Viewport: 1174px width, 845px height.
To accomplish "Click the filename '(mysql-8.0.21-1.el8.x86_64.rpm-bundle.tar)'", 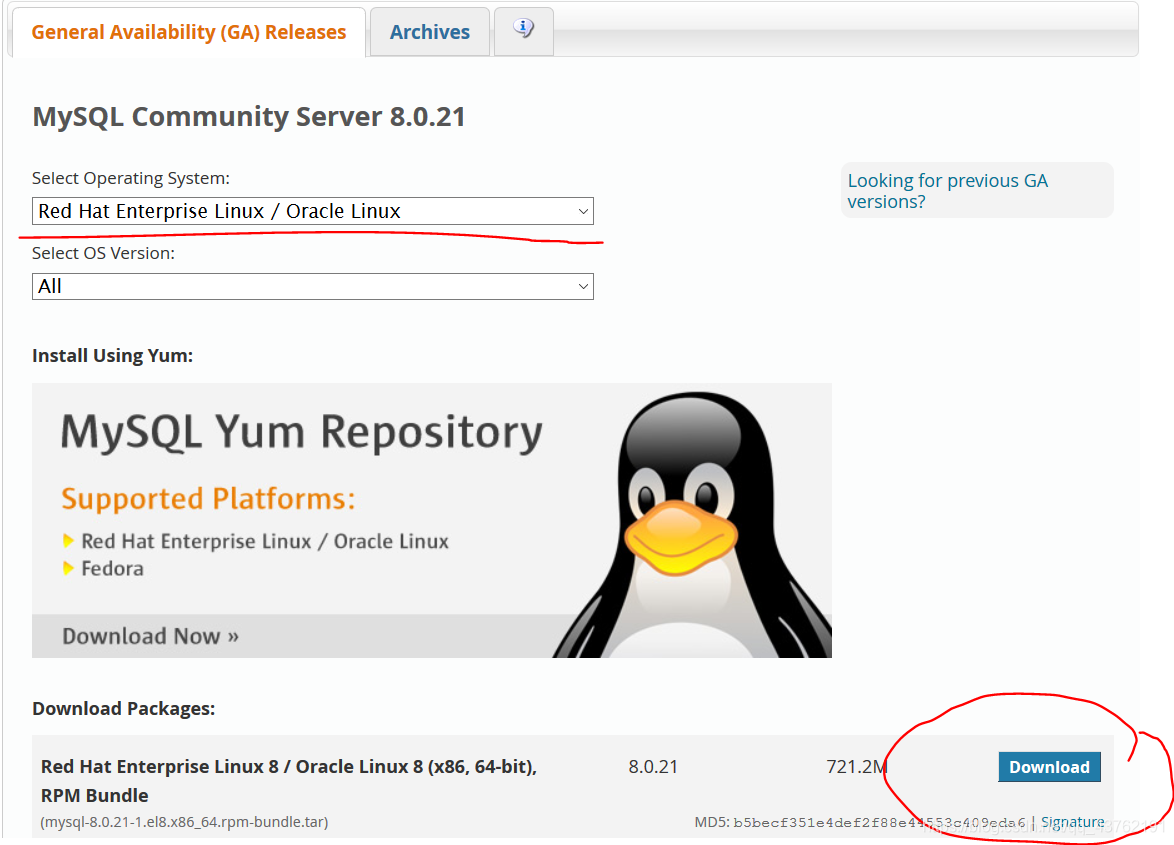I will (184, 822).
